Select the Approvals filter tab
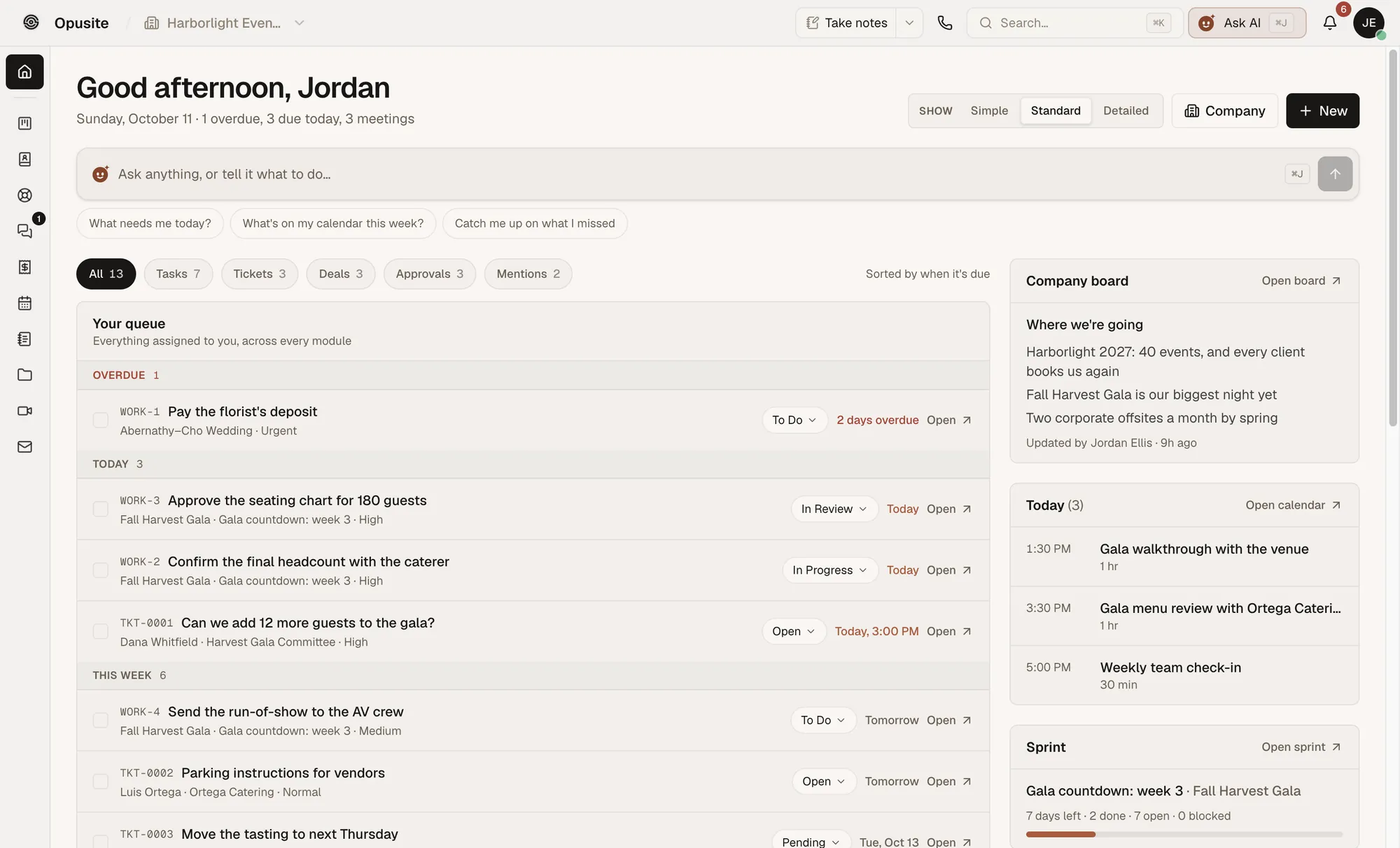The image size is (1400, 848). coord(430,274)
